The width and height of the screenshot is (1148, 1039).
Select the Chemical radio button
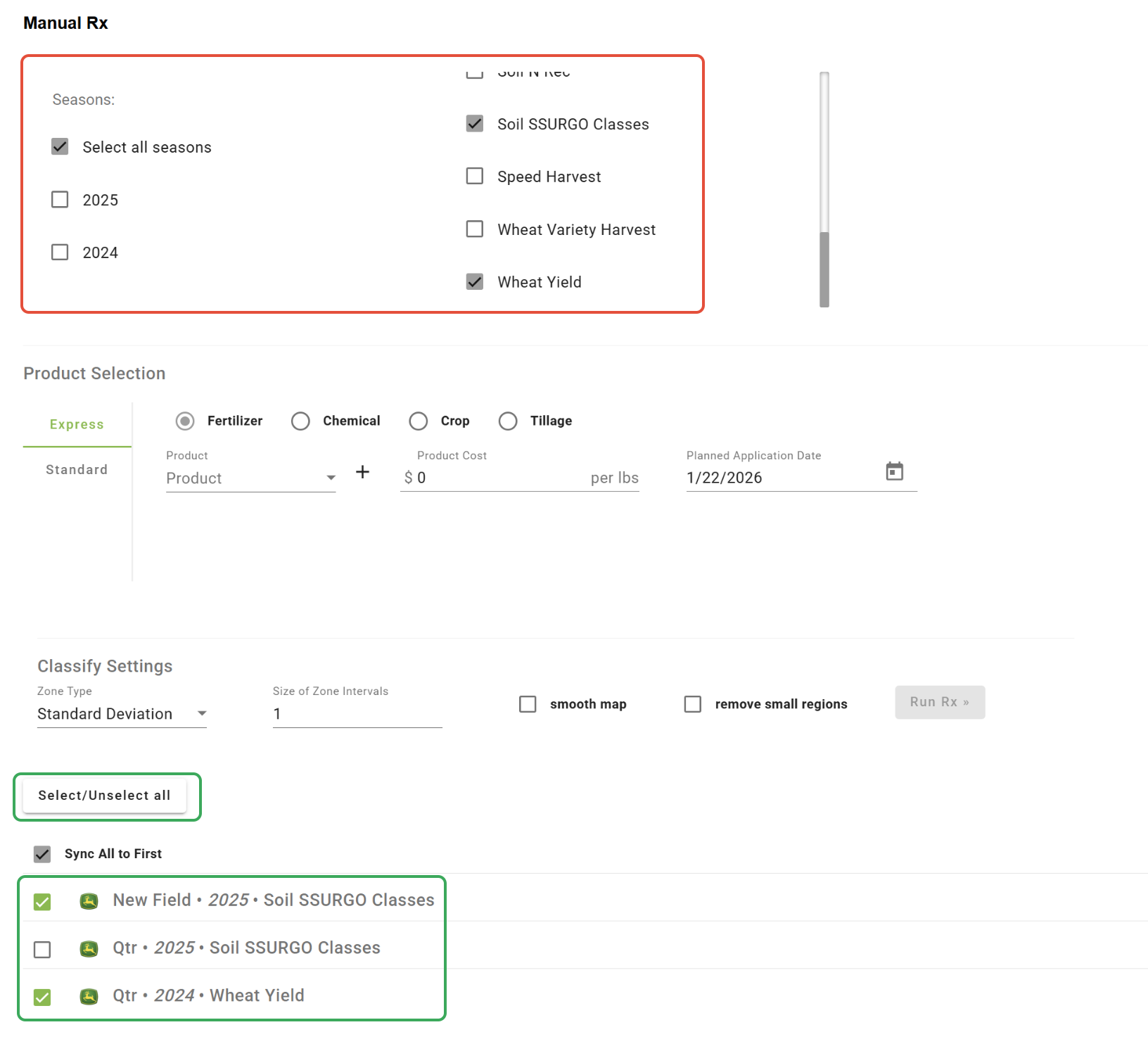click(300, 421)
